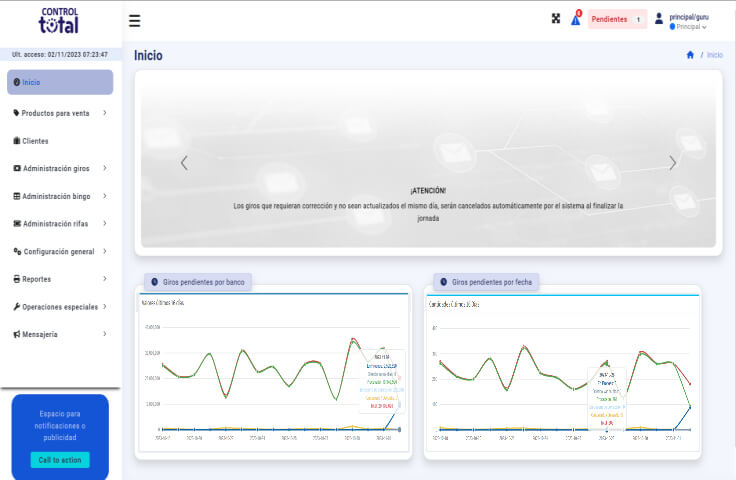Screen dimensions: 736x480
Task: Expand Administración giros submenu
Action: coord(60,168)
